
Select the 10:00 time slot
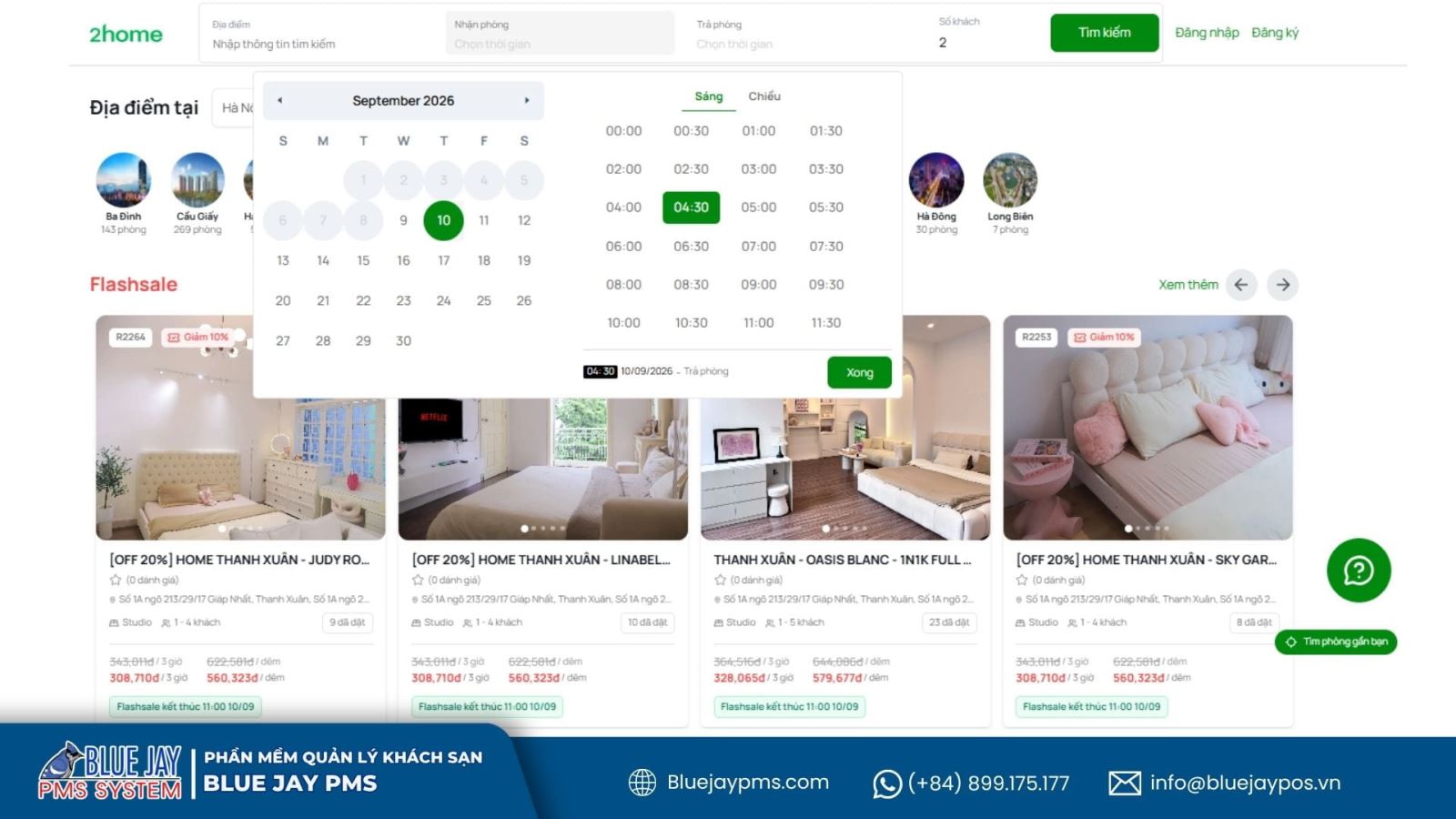tap(623, 323)
